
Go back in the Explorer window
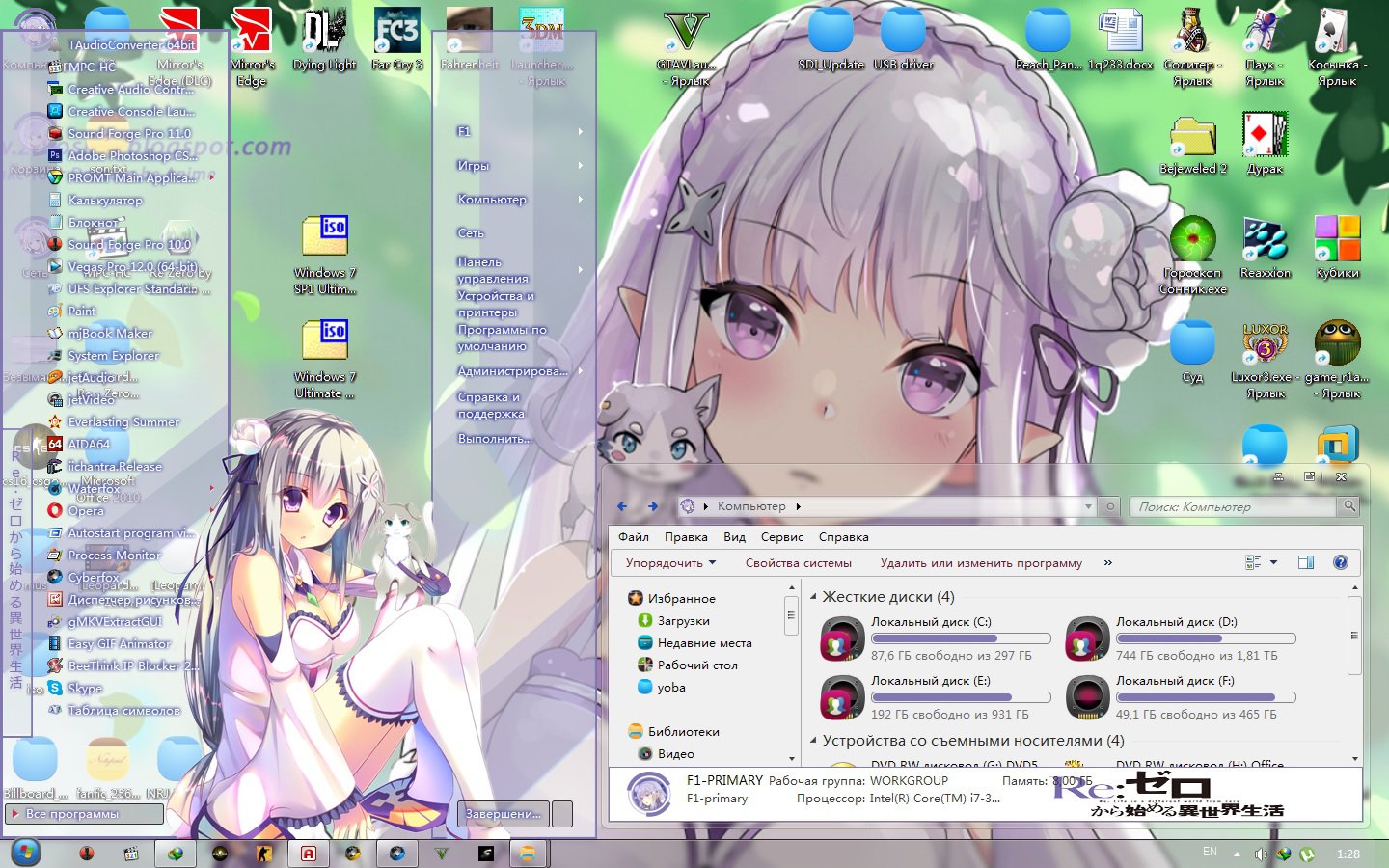click(622, 506)
